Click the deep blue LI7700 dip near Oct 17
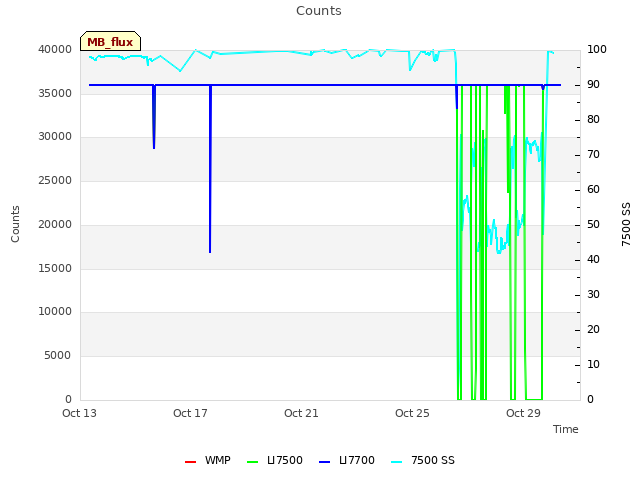 pos(210,169)
